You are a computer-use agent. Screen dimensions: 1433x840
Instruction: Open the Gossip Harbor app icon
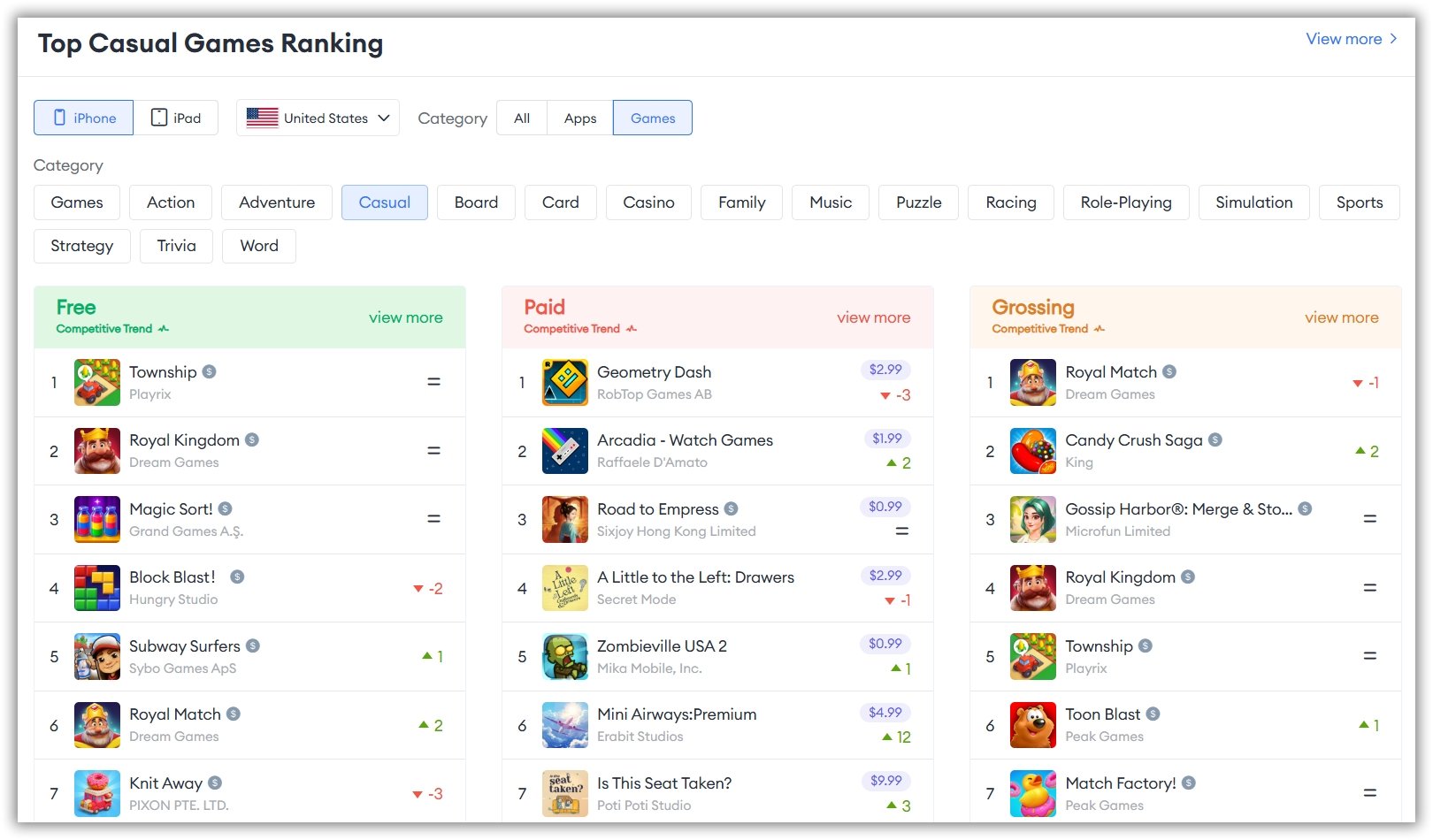(x=1033, y=519)
